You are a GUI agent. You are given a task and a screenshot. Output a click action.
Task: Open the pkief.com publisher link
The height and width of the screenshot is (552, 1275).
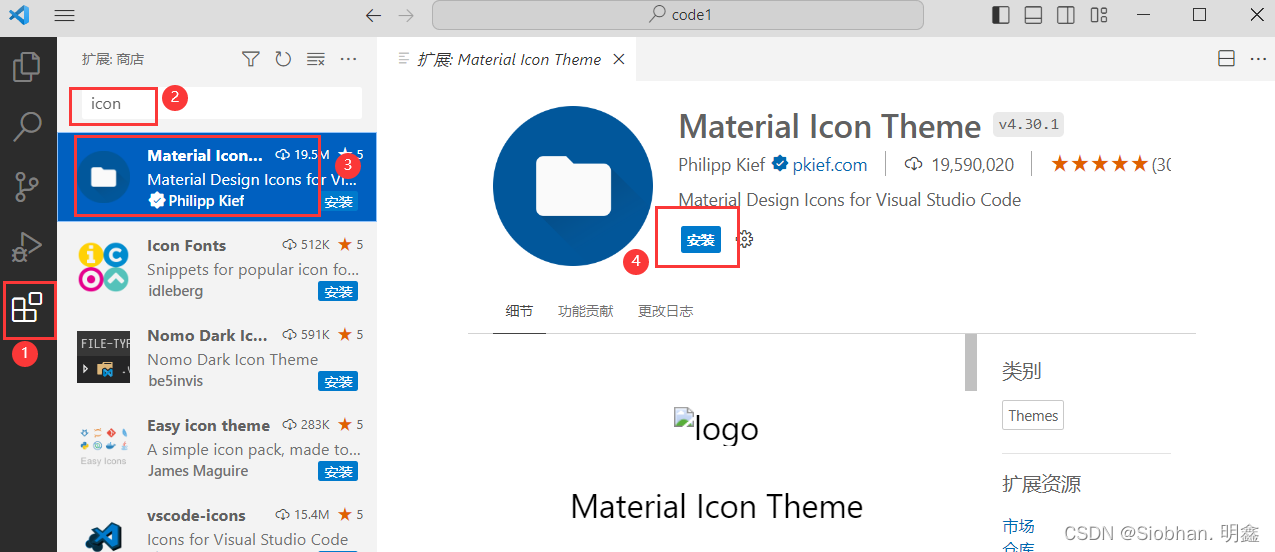point(829,165)
